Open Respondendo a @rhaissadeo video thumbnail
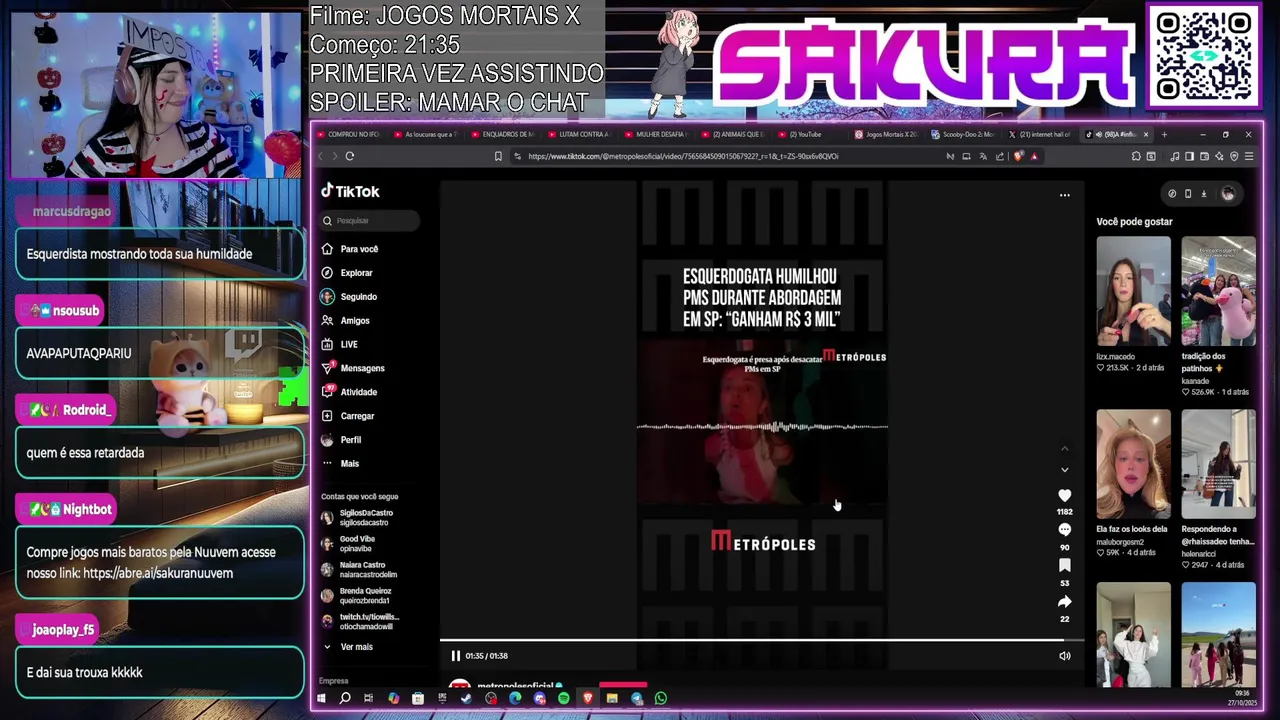The image size is (1280, 720). pos(1218,464)
